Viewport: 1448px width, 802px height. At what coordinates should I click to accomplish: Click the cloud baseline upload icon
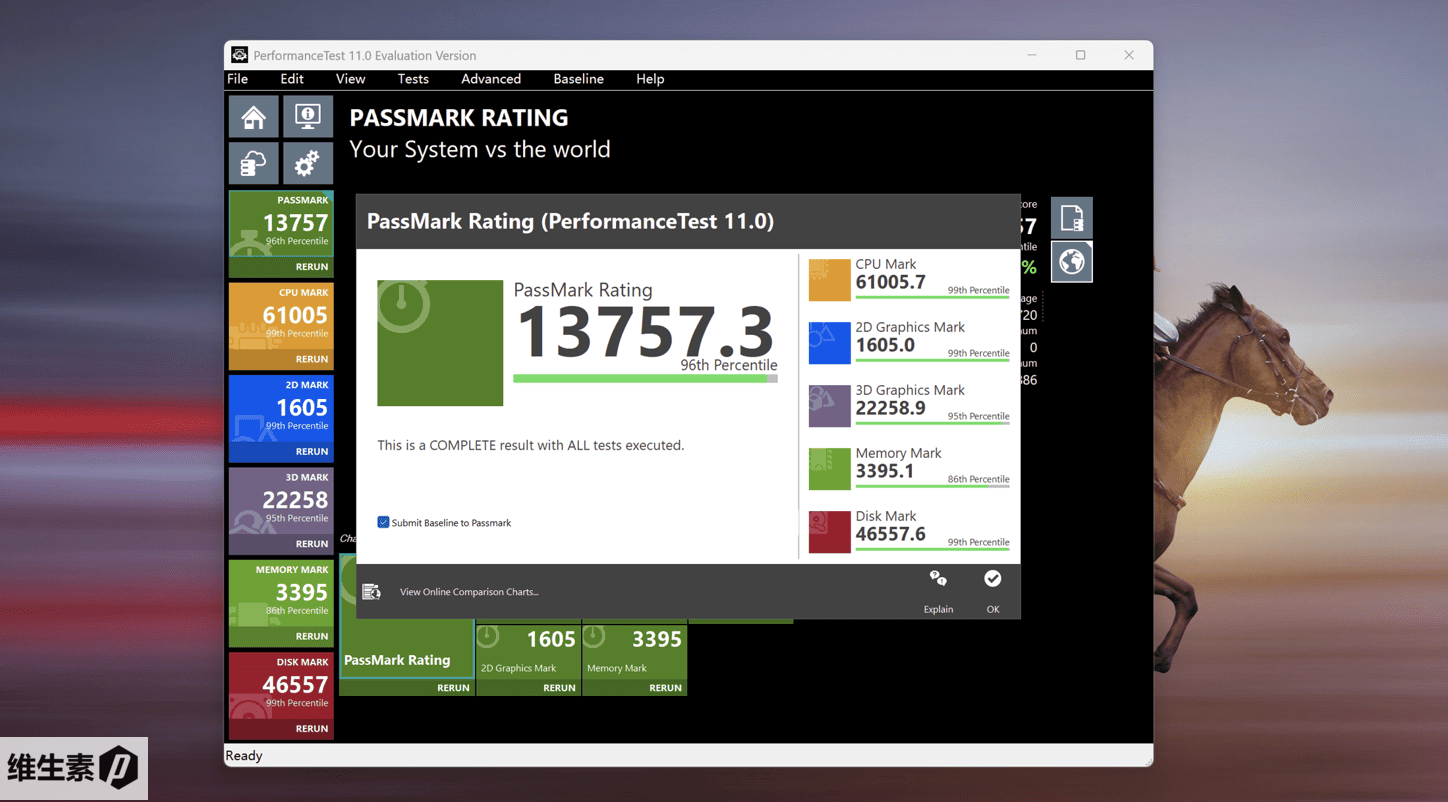253,163
